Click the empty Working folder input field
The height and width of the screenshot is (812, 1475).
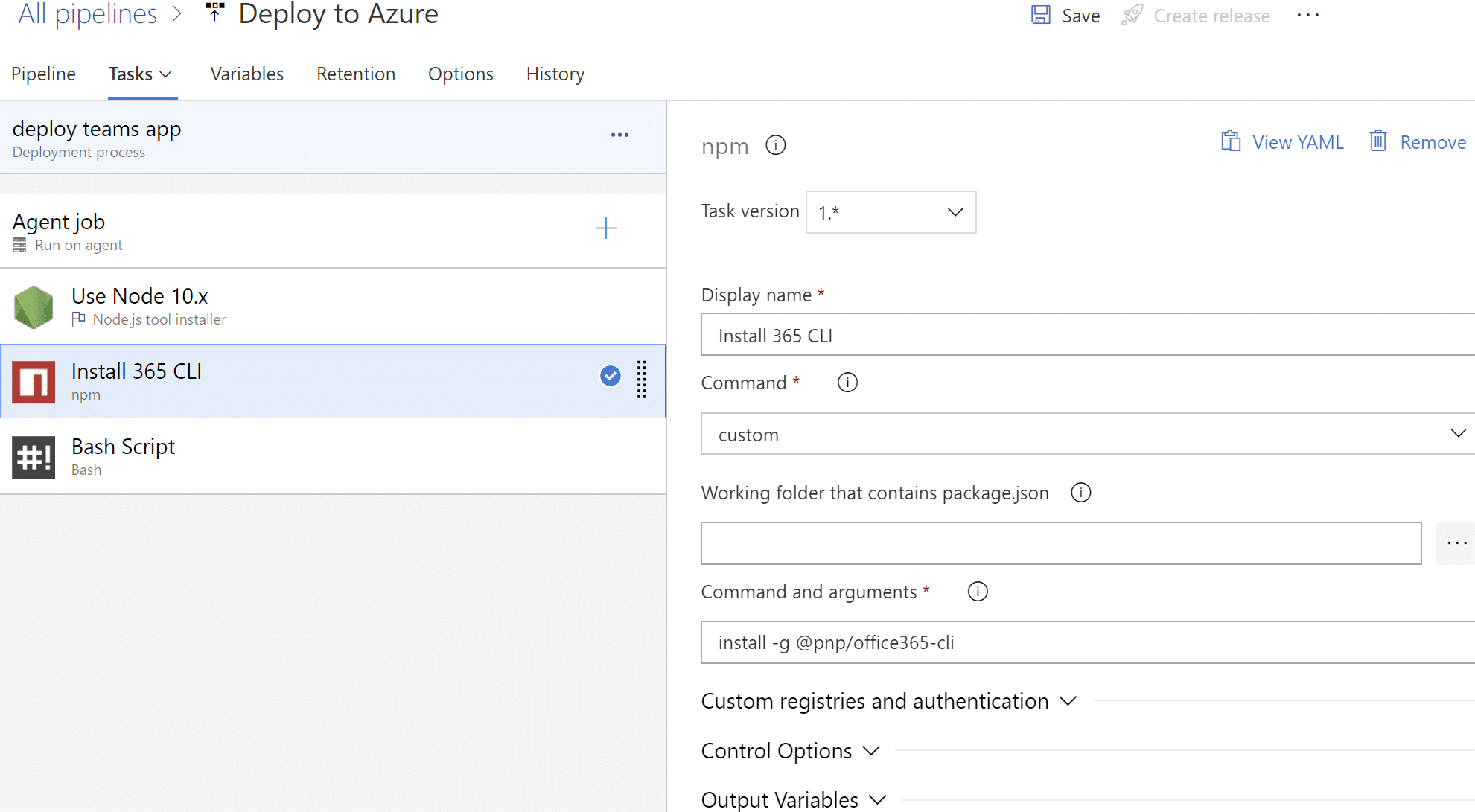tap(1061, 543)
